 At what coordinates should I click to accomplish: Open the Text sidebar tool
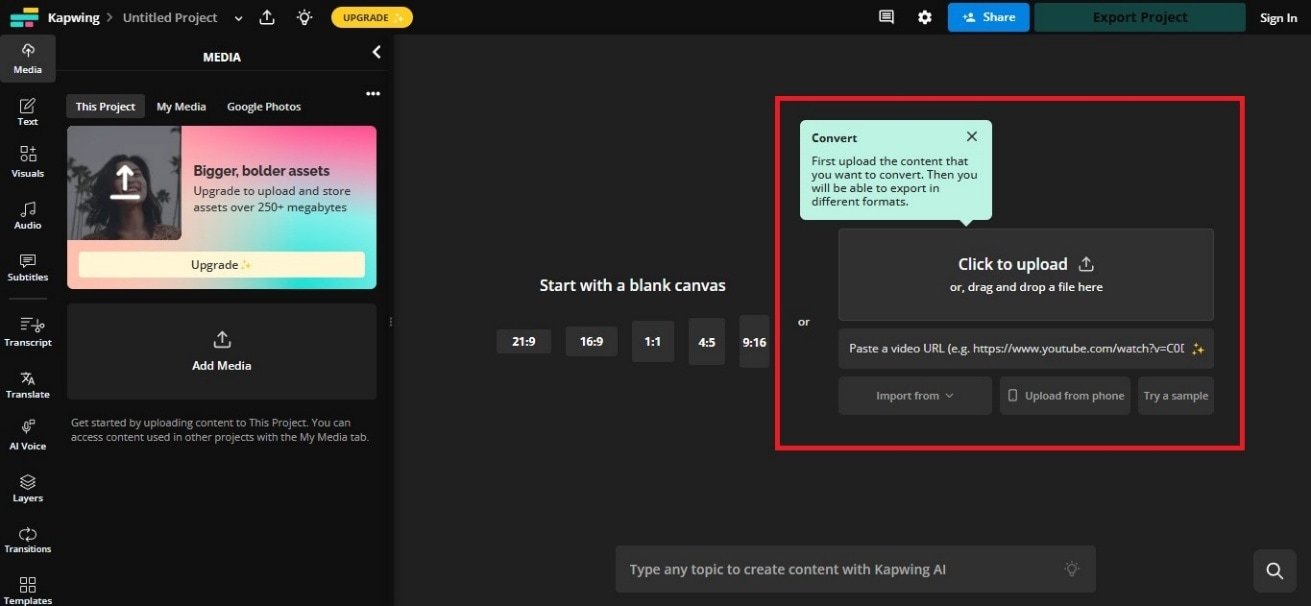pyautogui.click(x=28, y=111)
